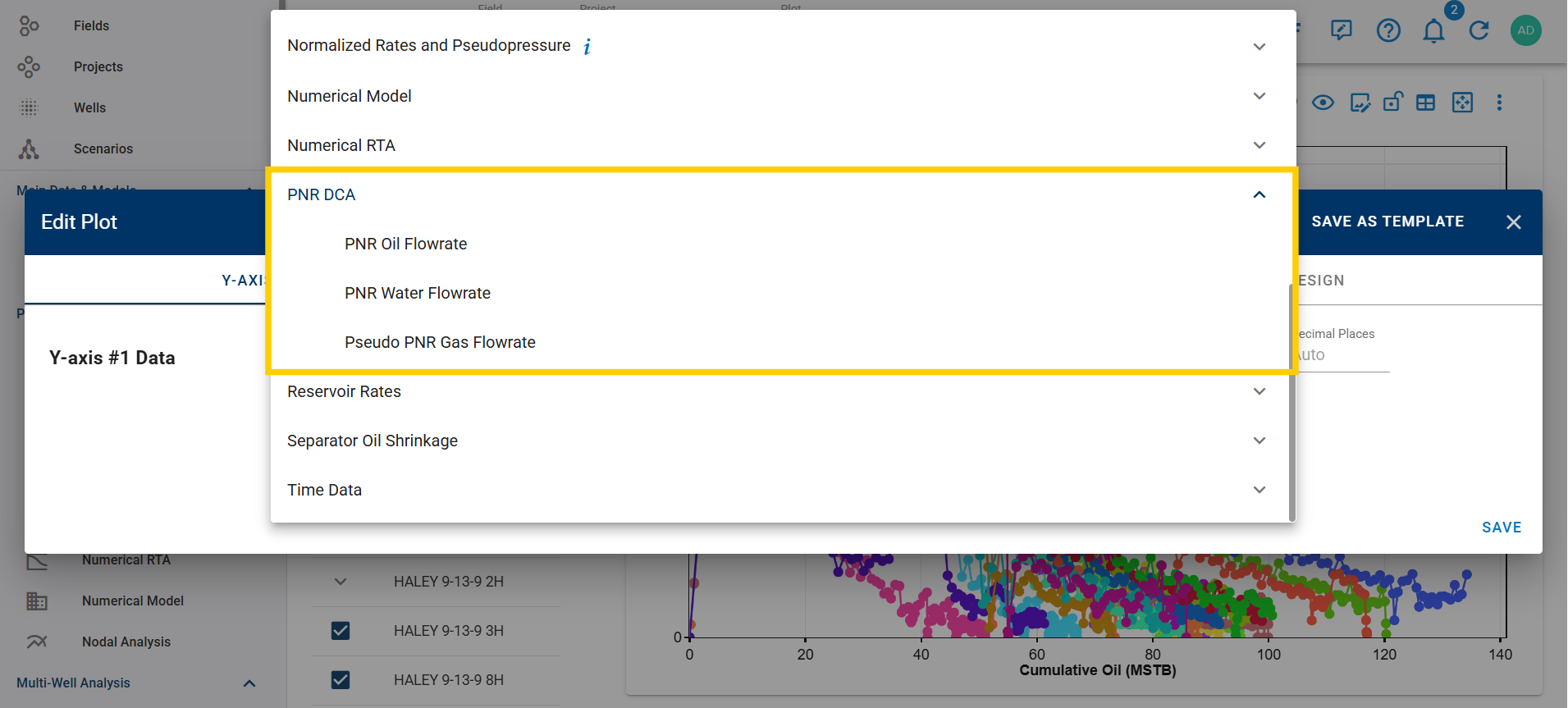Open the help question mark icon

coord(1388,30)
